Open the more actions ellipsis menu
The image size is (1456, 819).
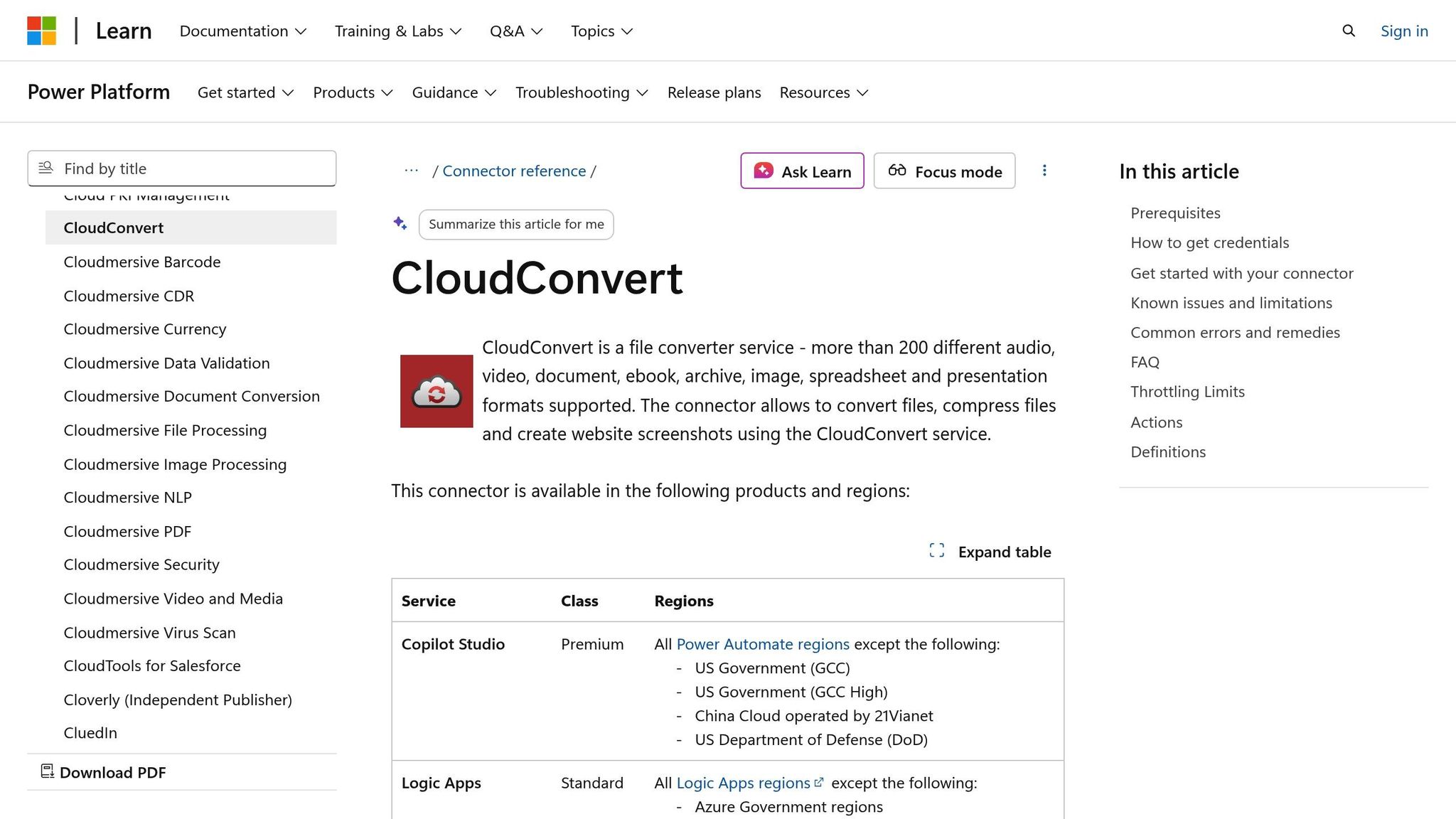tap(1044, 171)
